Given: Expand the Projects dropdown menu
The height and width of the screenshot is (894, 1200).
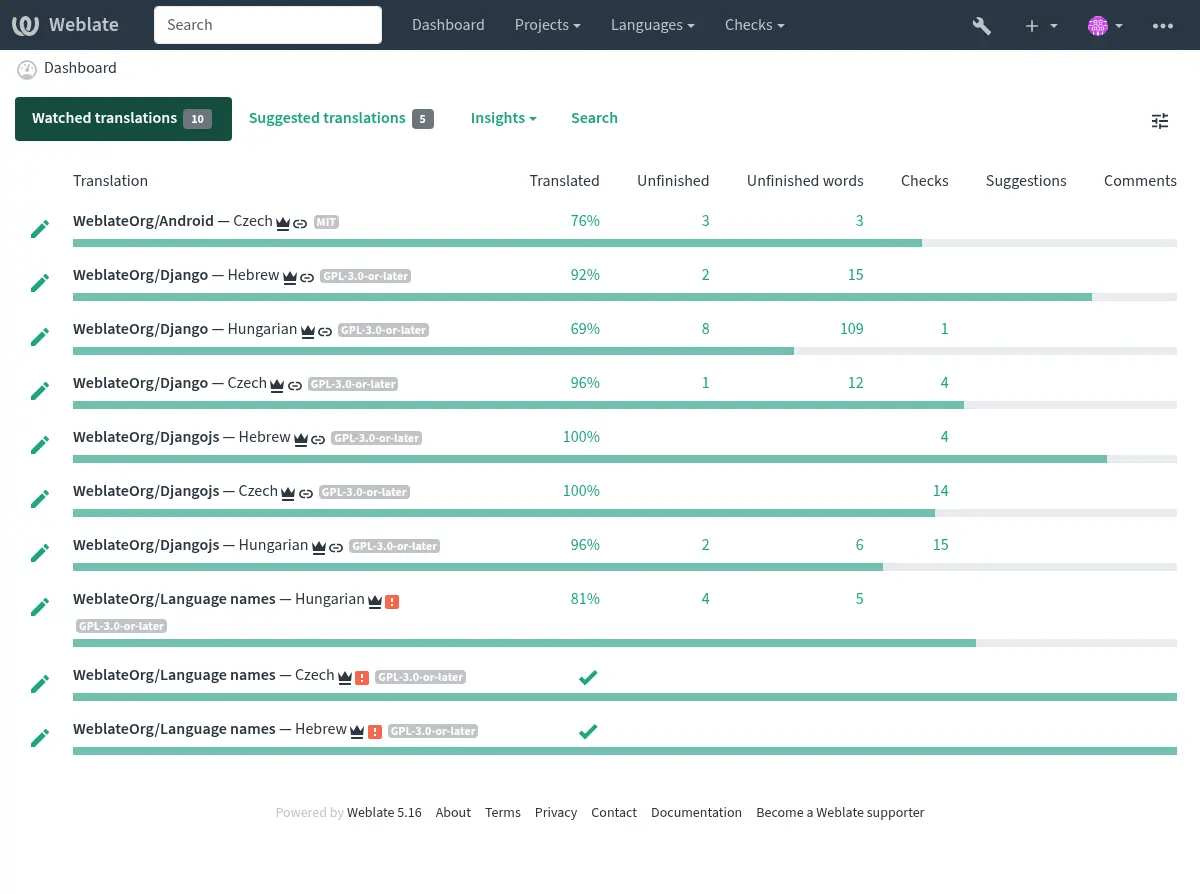Looking at the screenshot, I should (547, 25).
